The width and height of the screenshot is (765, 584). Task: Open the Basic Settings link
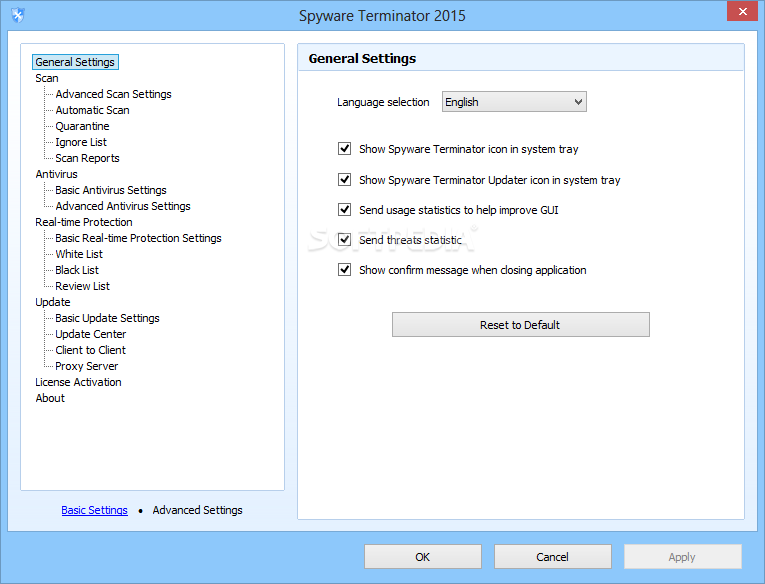click(94, 510)
